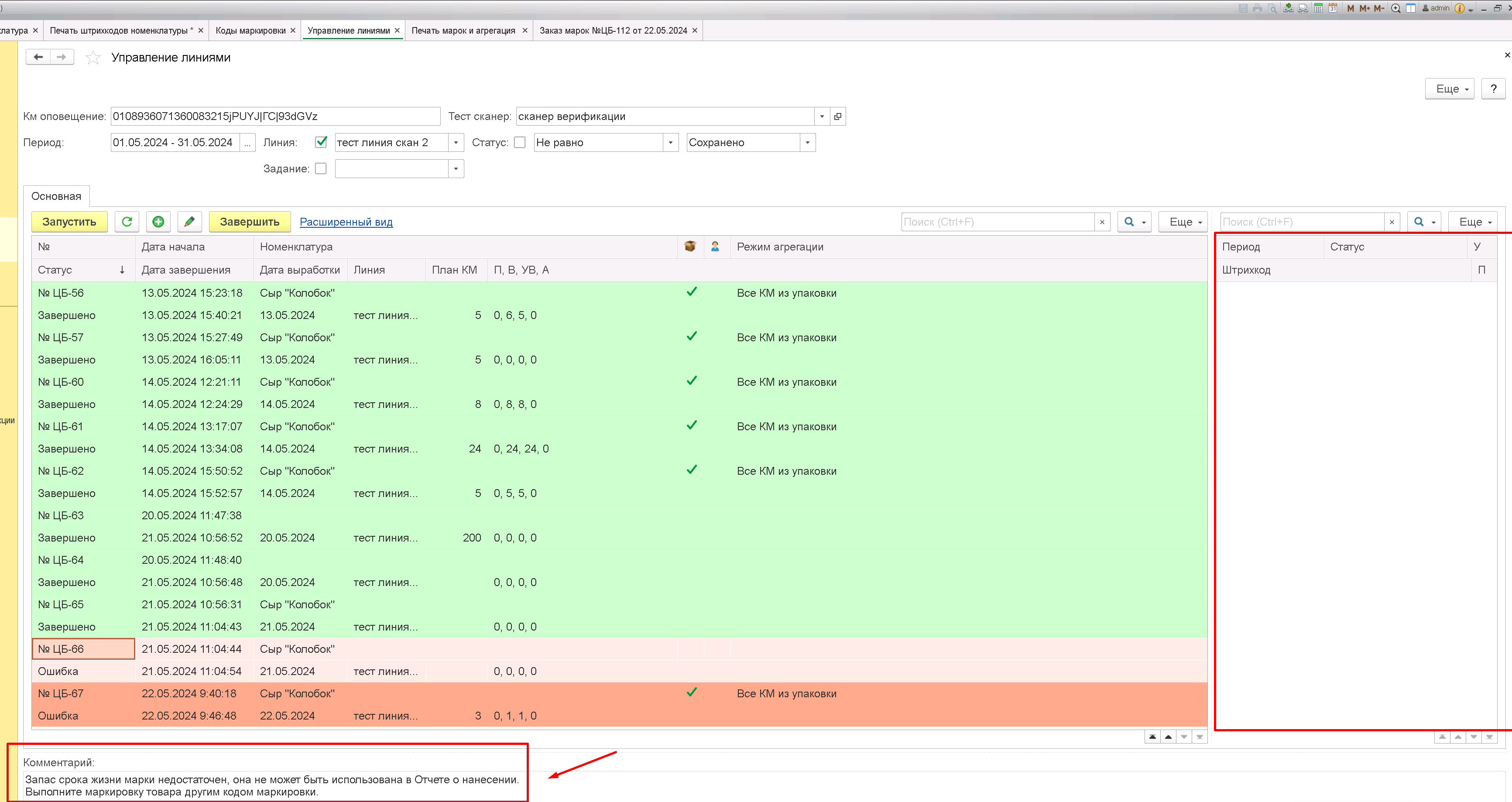
Task: Select task row № ЦБ-63
Action: coord(620,527)
